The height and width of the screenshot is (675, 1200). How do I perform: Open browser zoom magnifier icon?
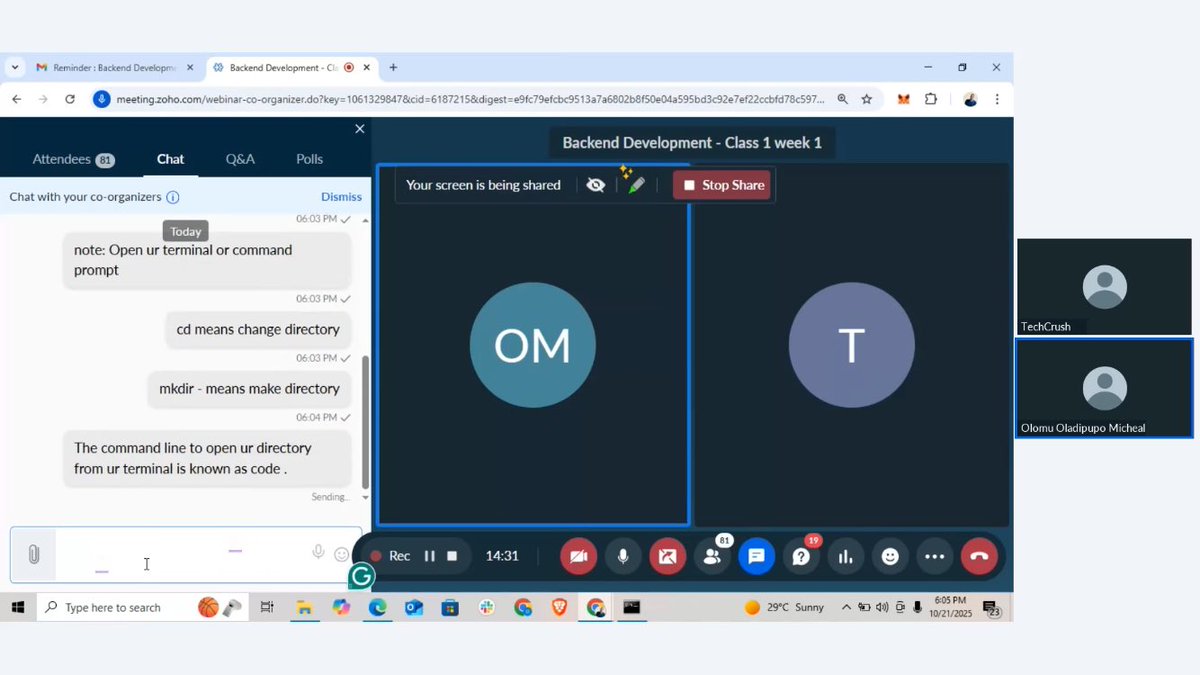pyautogui.click(x=843, y=99)
